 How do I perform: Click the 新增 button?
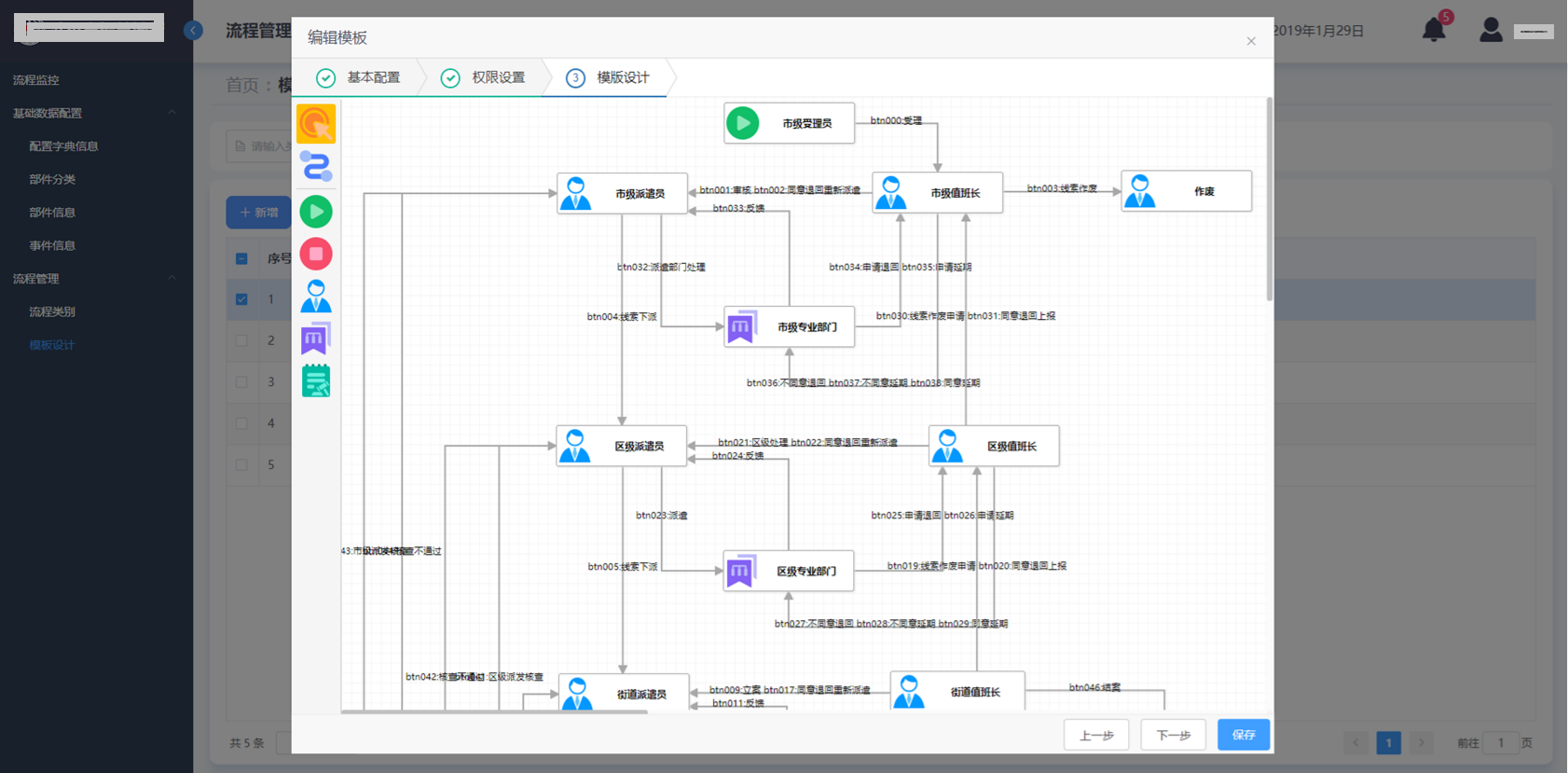click(x=258, y=213)
